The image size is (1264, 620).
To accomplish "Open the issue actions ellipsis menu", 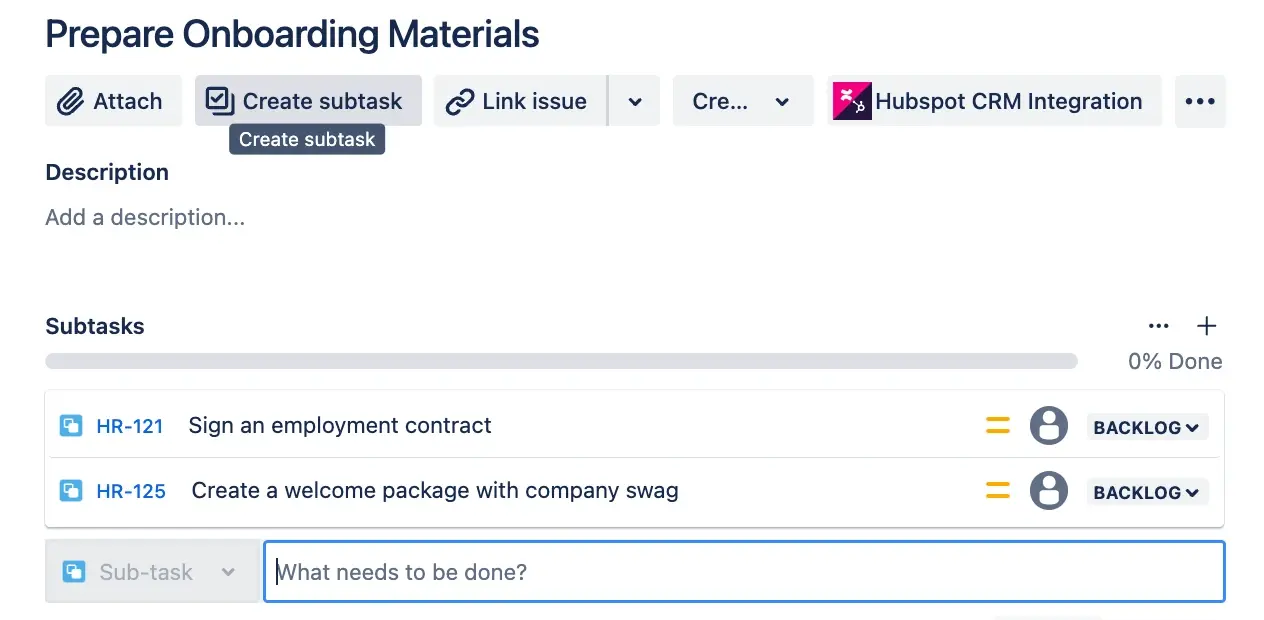I will 1200,101.
